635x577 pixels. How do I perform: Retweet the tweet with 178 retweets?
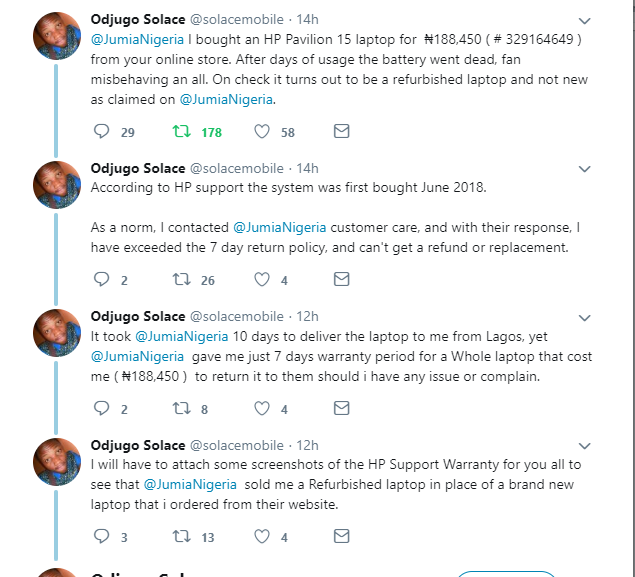[x=181, y=132]
